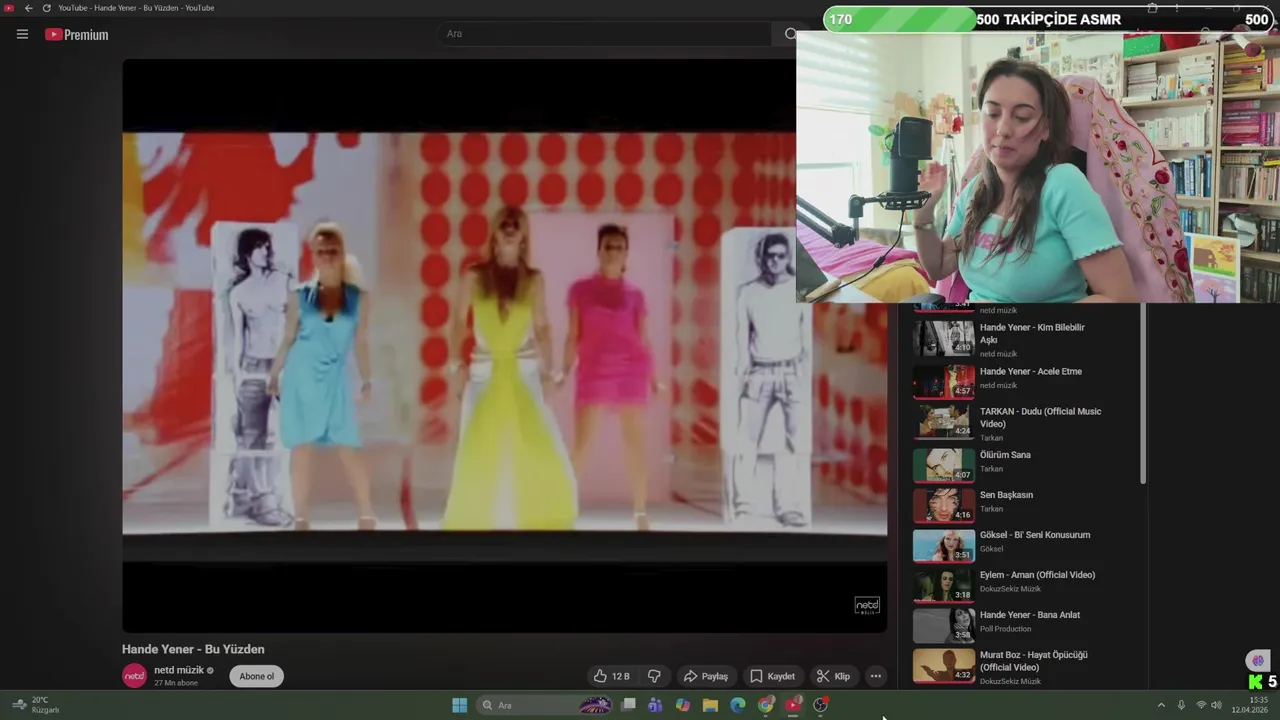Dislike the video with thumbs down
The image size is (1280, 720).
click(654, 676)
